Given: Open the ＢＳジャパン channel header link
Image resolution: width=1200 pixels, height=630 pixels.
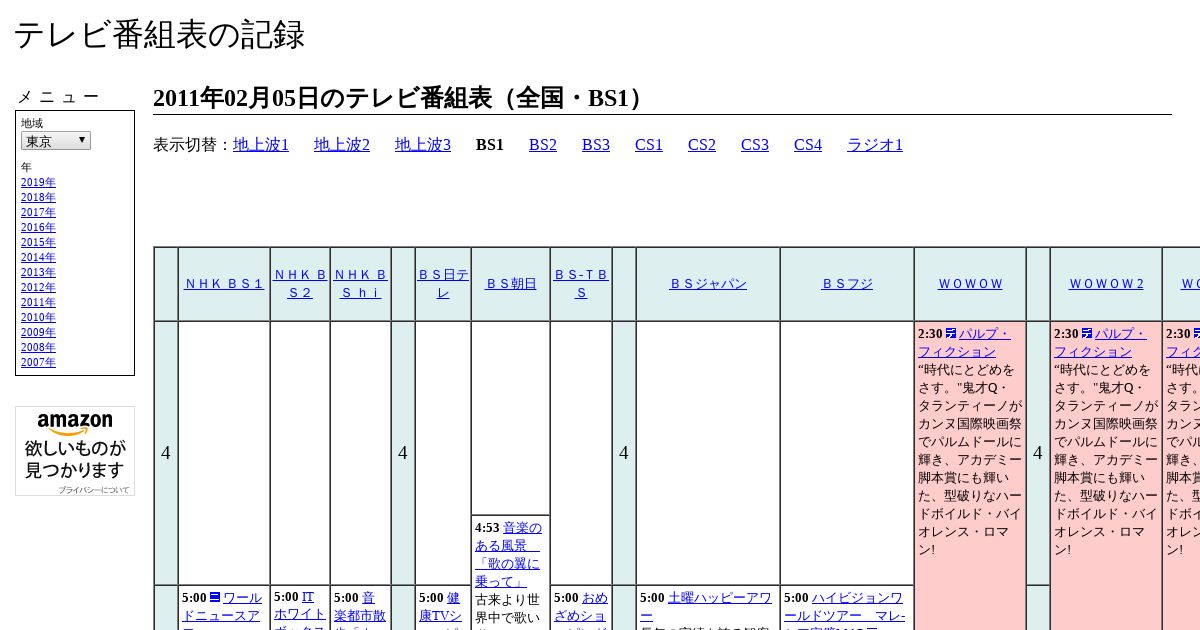Looking at the screenshot, I should tap(708, 284).
